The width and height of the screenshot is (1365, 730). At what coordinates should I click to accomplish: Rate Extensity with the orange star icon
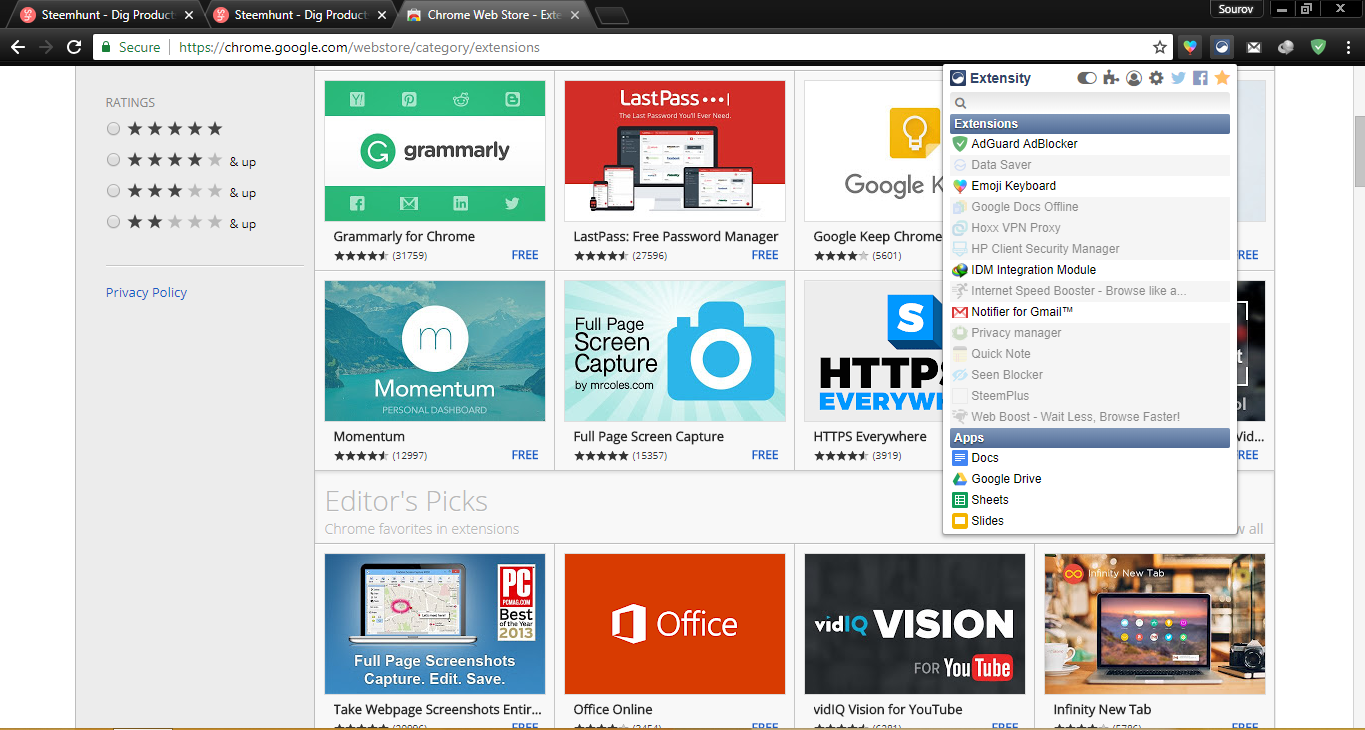pyautogui.click(x=1222, y=78)
